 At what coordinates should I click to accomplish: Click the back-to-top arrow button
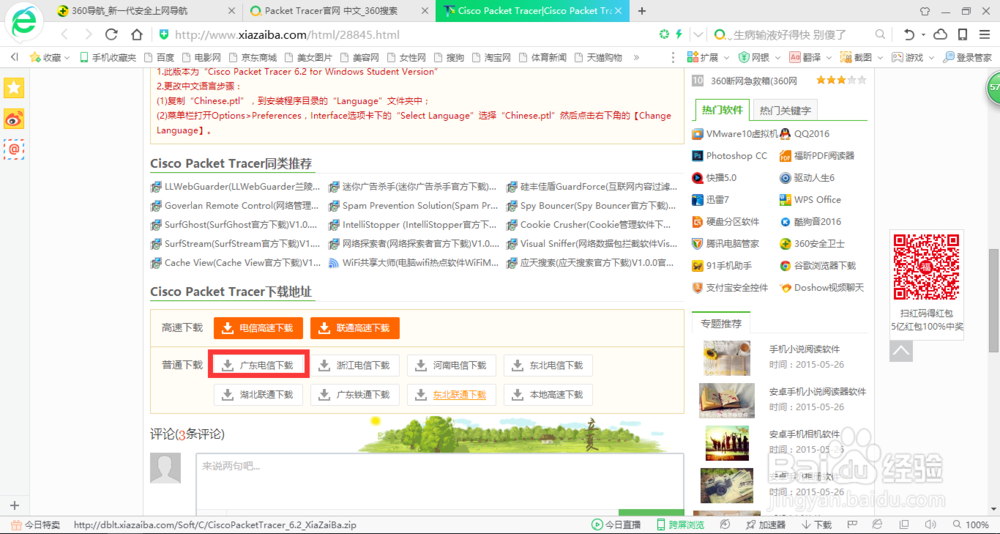(x=901, y=350)
